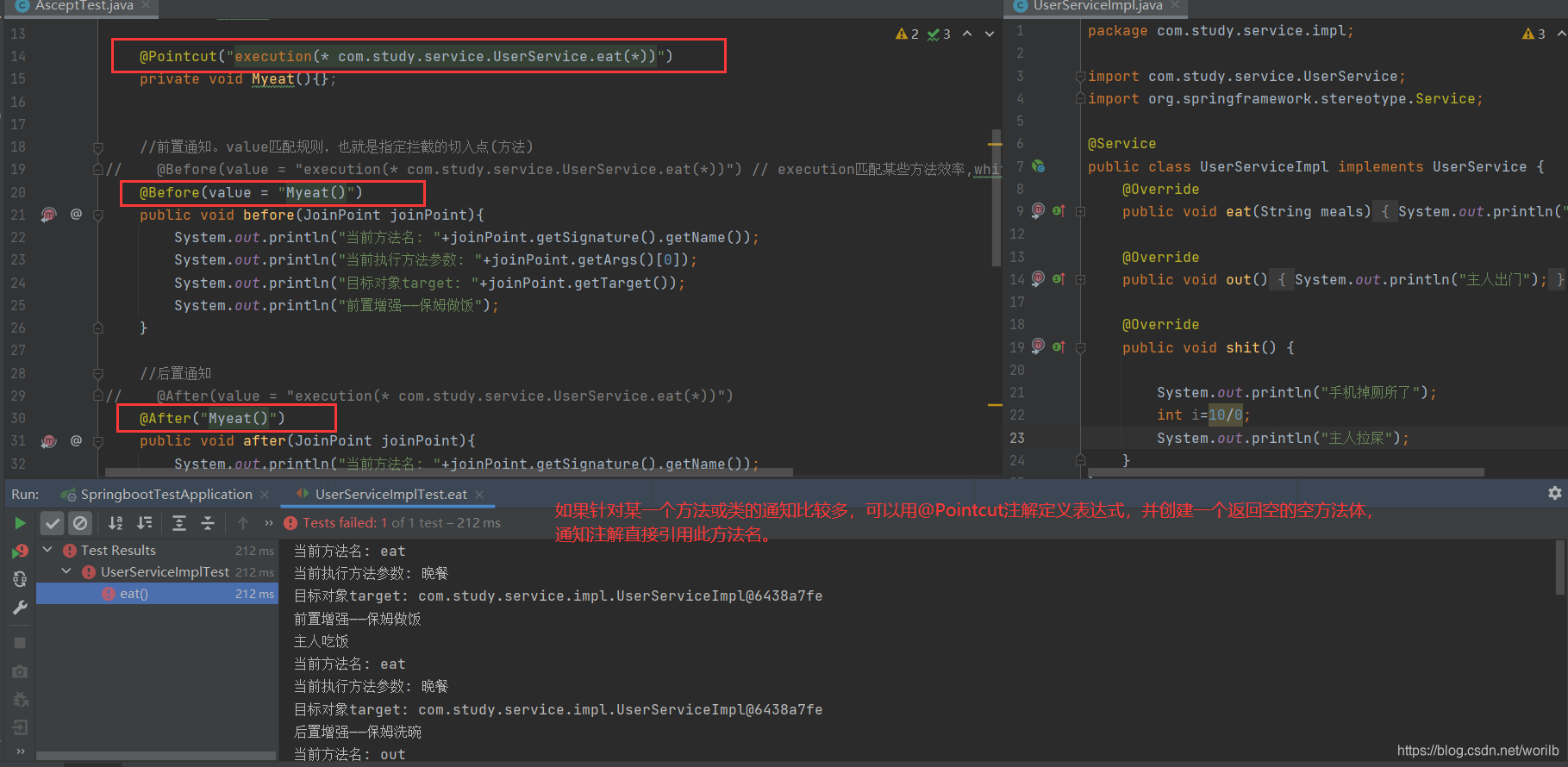Expand all test tree nodes
Screen dimensions: 1568x767
[x=179, y=523]
